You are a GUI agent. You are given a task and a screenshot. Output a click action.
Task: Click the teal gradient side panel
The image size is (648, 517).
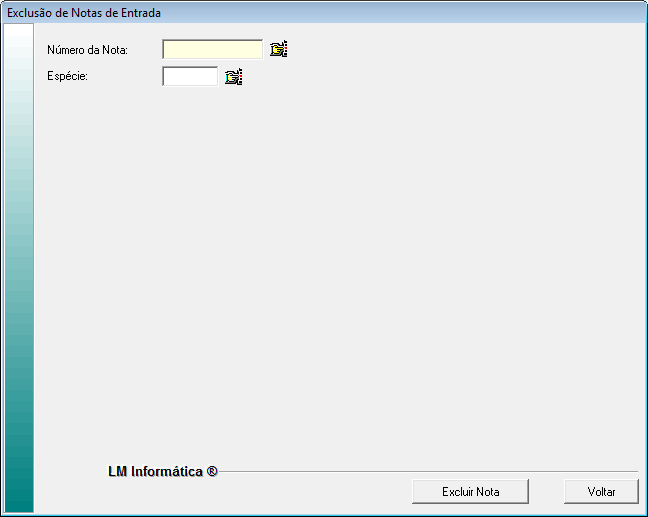pyautogui.click(x=19, y=268)
